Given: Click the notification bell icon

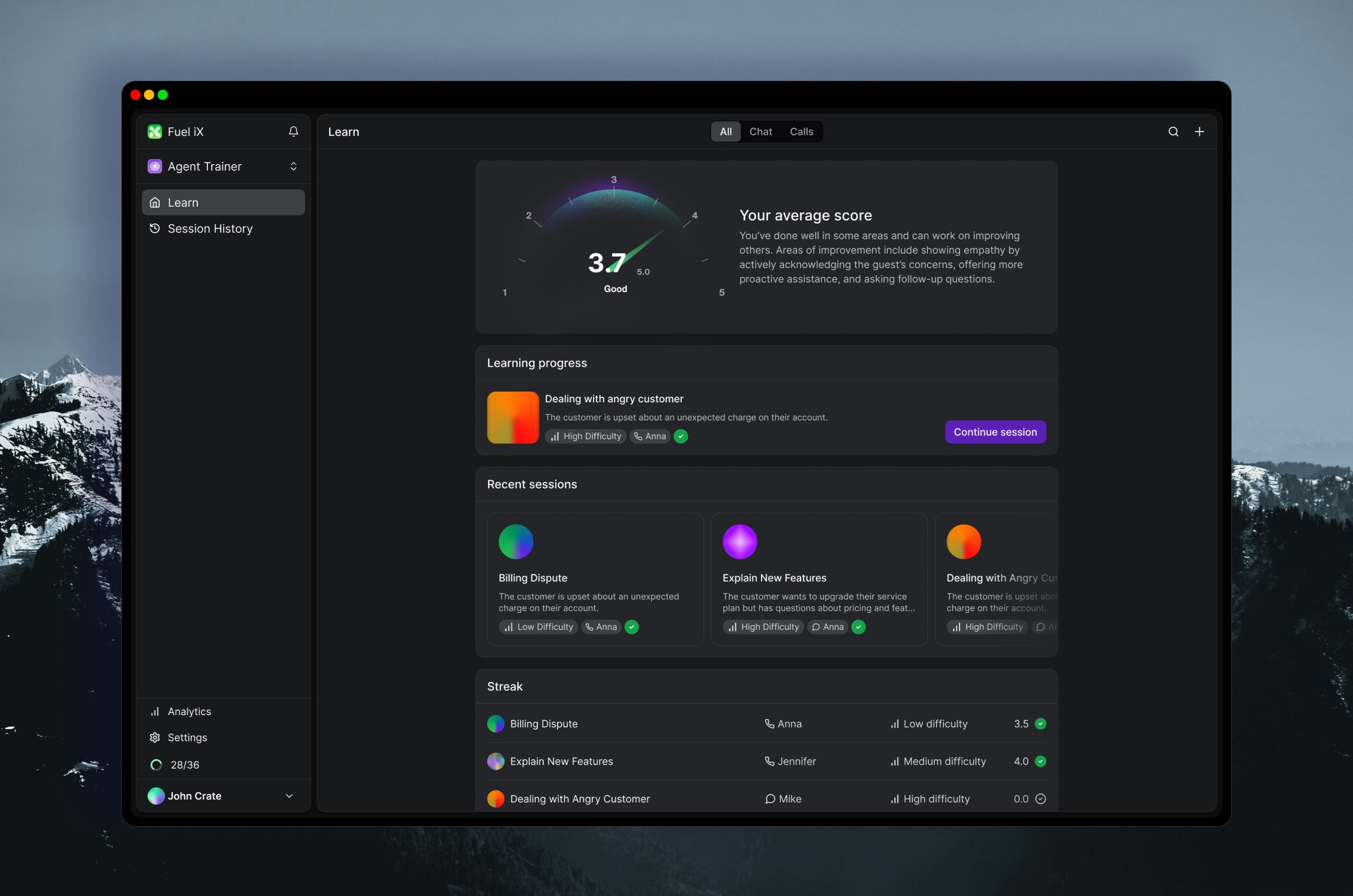Looking at the screenshot, I should click(x=293, y=131).
